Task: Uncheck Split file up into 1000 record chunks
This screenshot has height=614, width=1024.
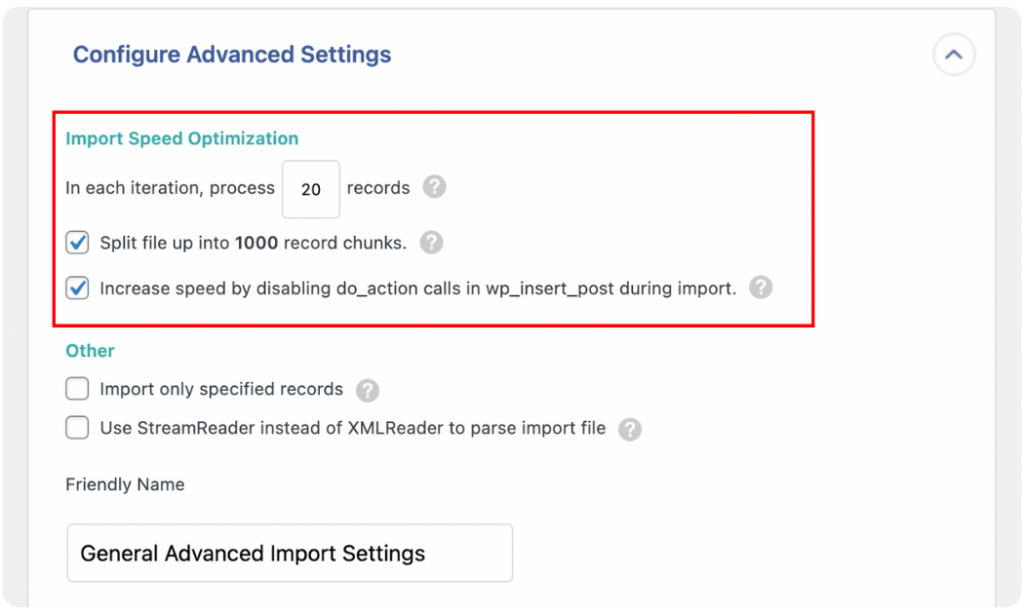Action: point(77,242)
